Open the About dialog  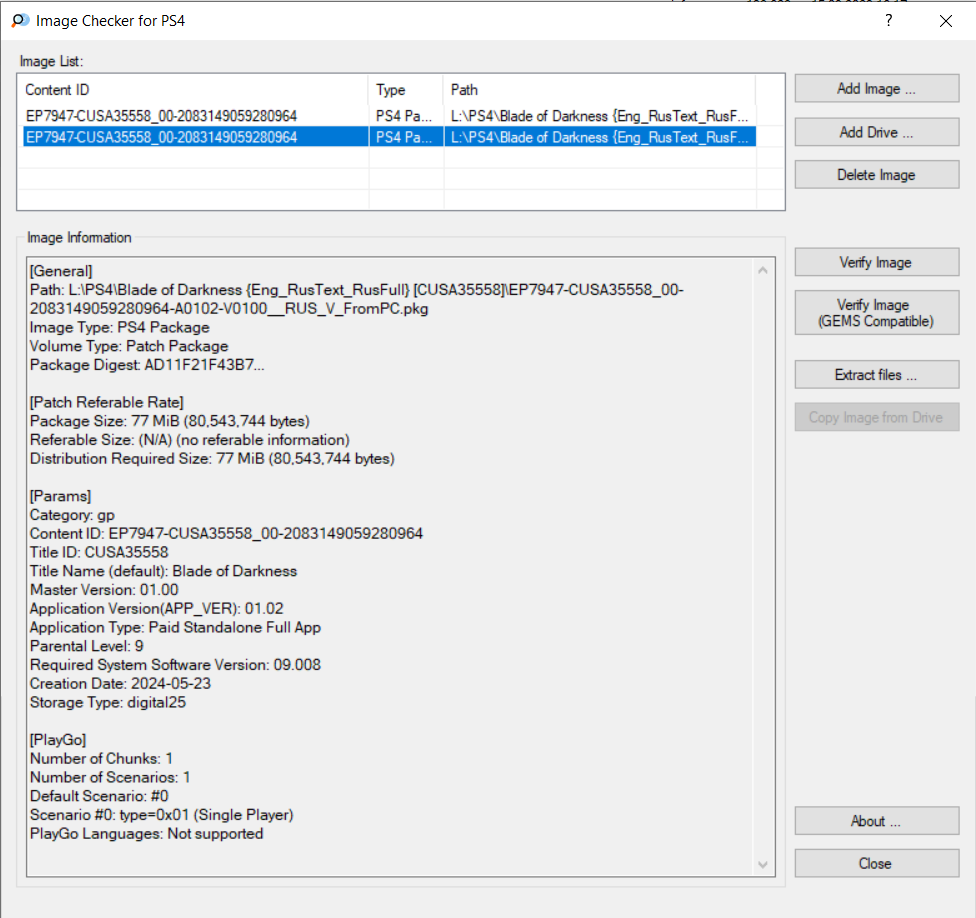(876, 821)
